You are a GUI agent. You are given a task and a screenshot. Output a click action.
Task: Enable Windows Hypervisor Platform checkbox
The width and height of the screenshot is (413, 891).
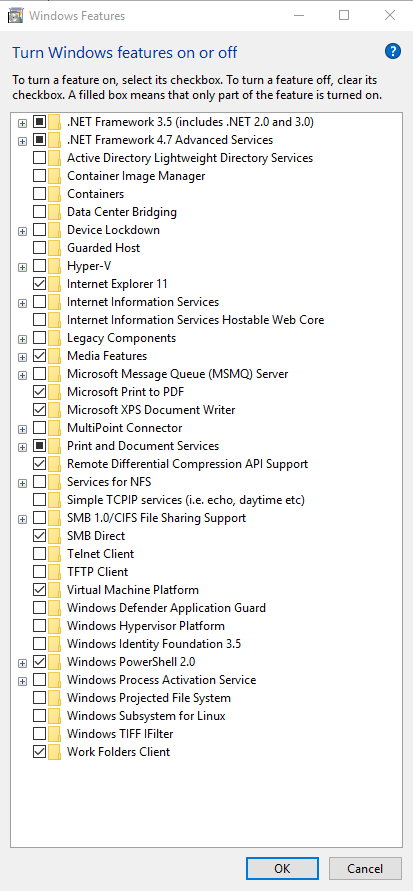click(x=39, y=626)
